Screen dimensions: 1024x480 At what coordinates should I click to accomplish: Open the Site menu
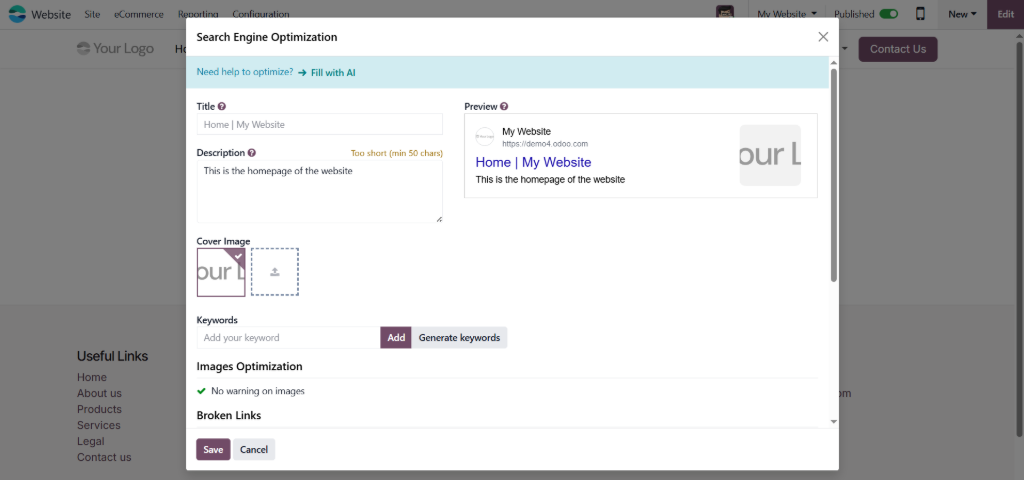coord(92,14)
